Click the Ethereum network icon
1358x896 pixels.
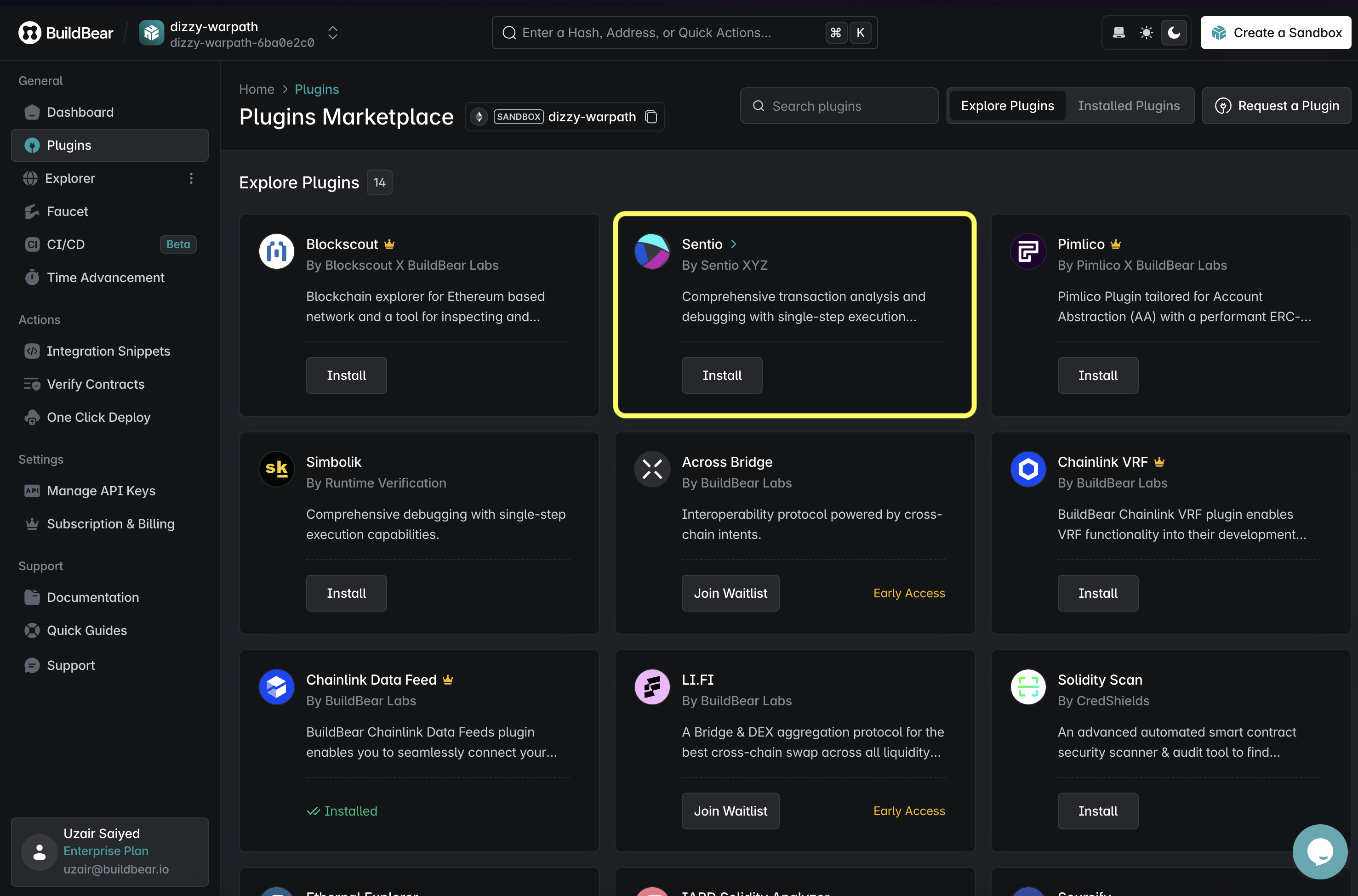(479, 117)
